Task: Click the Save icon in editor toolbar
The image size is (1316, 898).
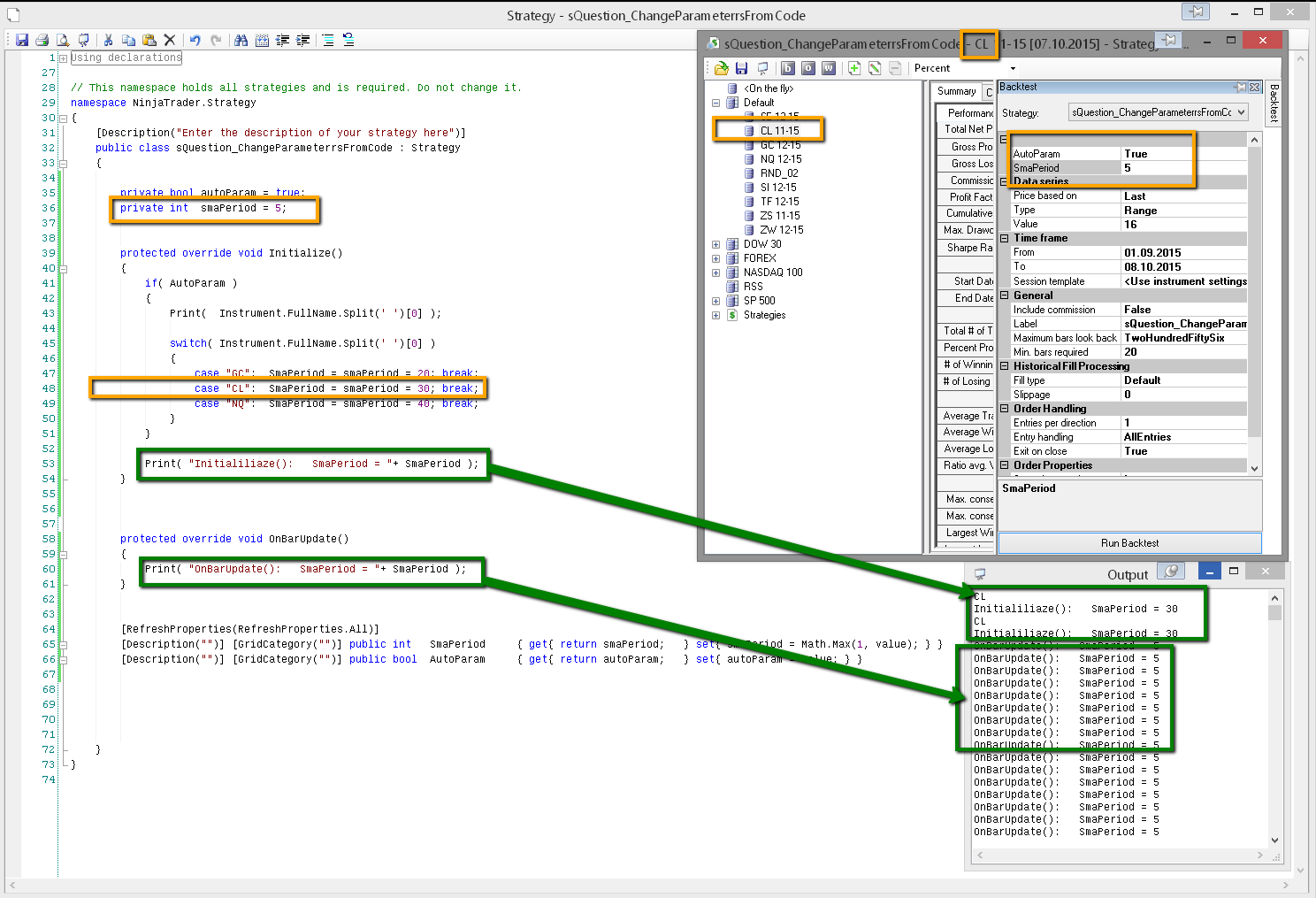Action: tap(22, 40)
